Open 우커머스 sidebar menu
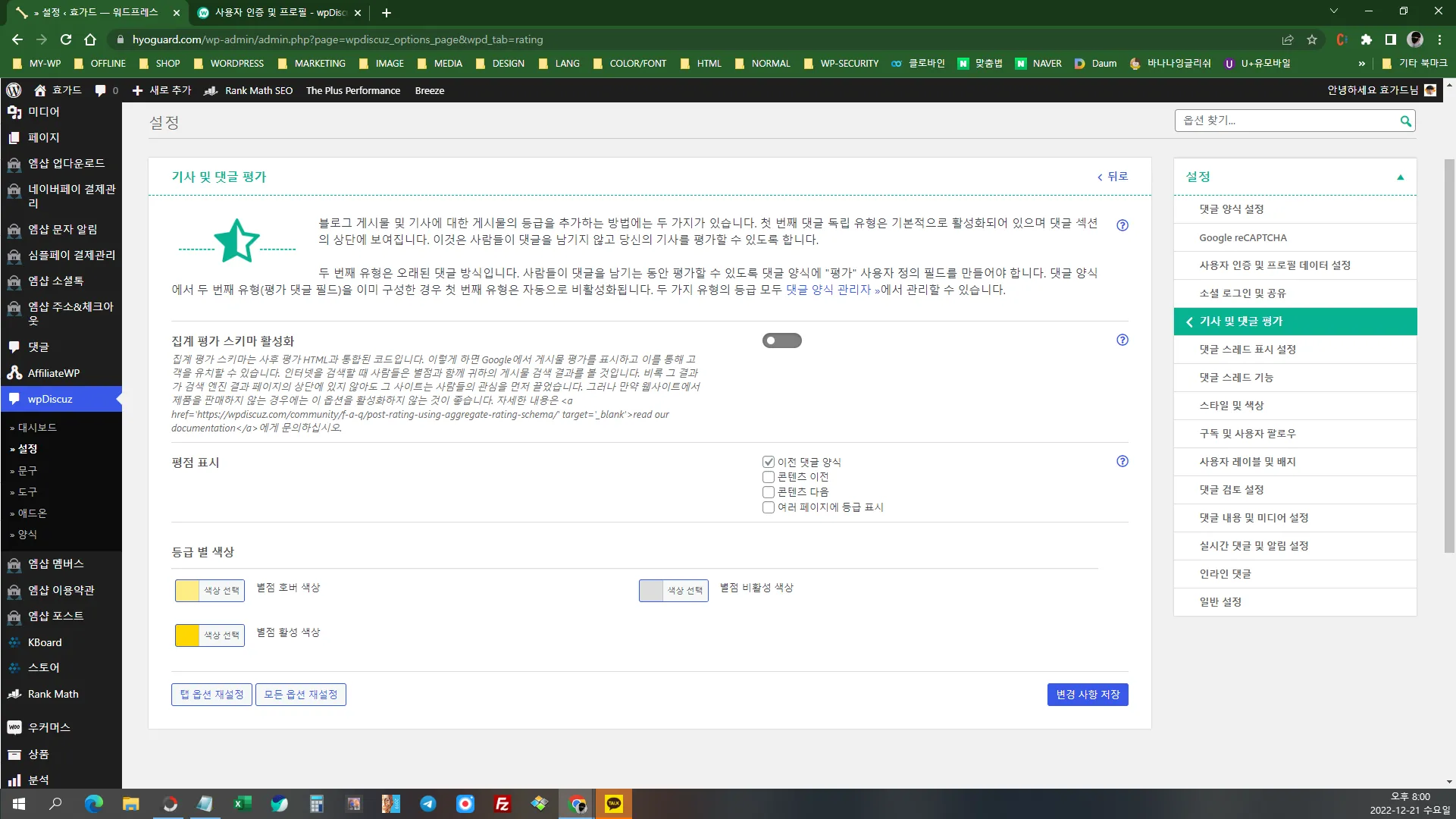This screenshot has width=1456, height=819. (x=61, y=727)
